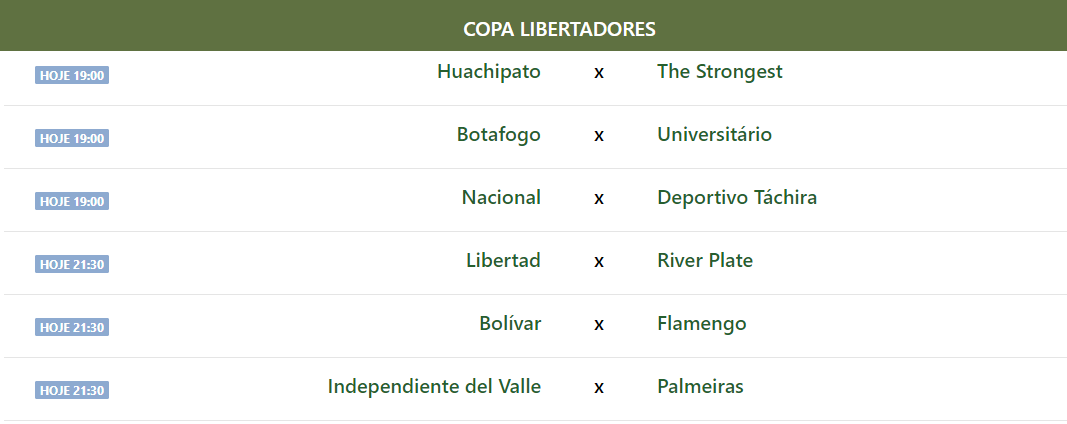Select the 21:30 badge for Libertad match

click(72, 265)
